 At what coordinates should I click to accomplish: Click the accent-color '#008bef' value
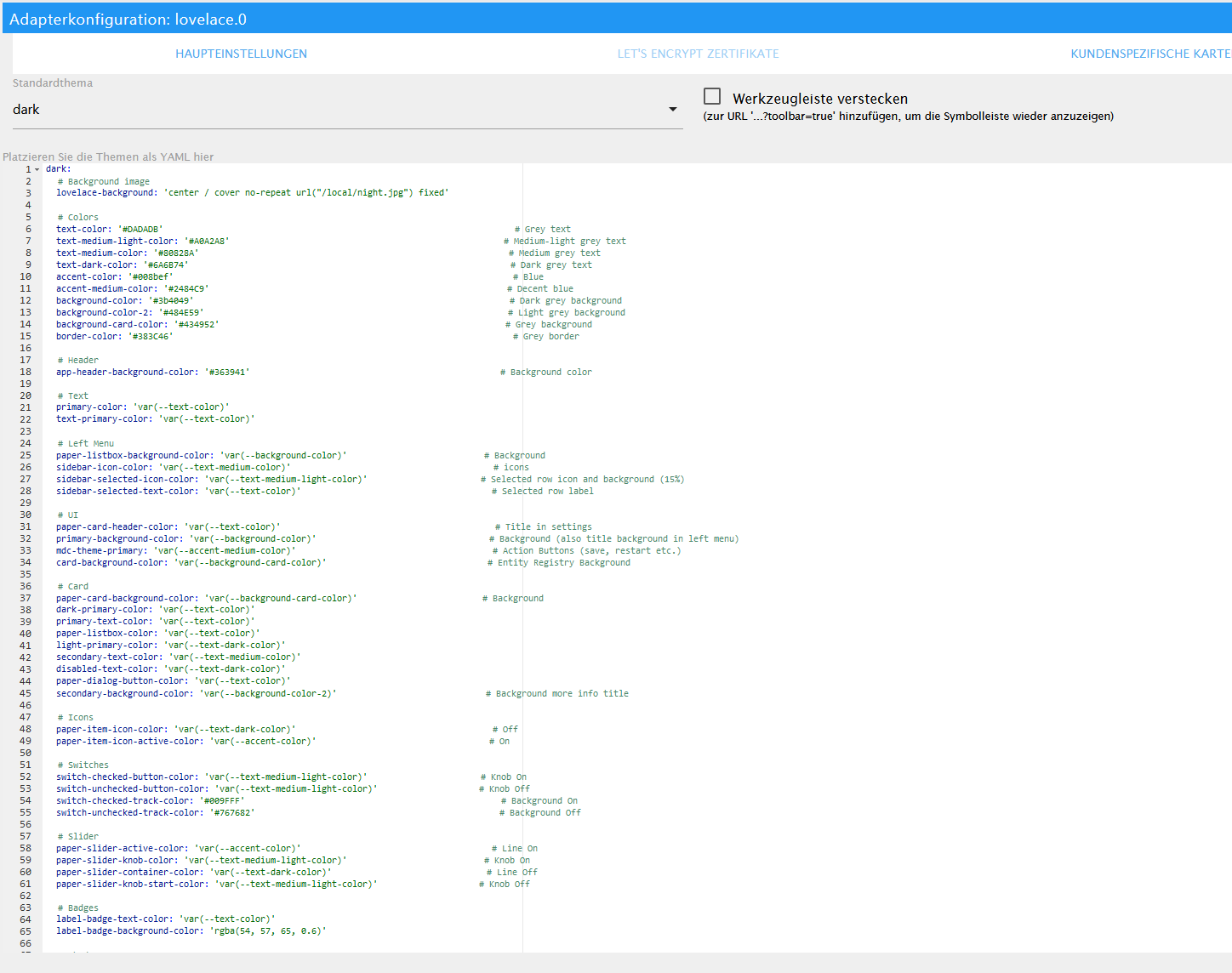point(150,277)
